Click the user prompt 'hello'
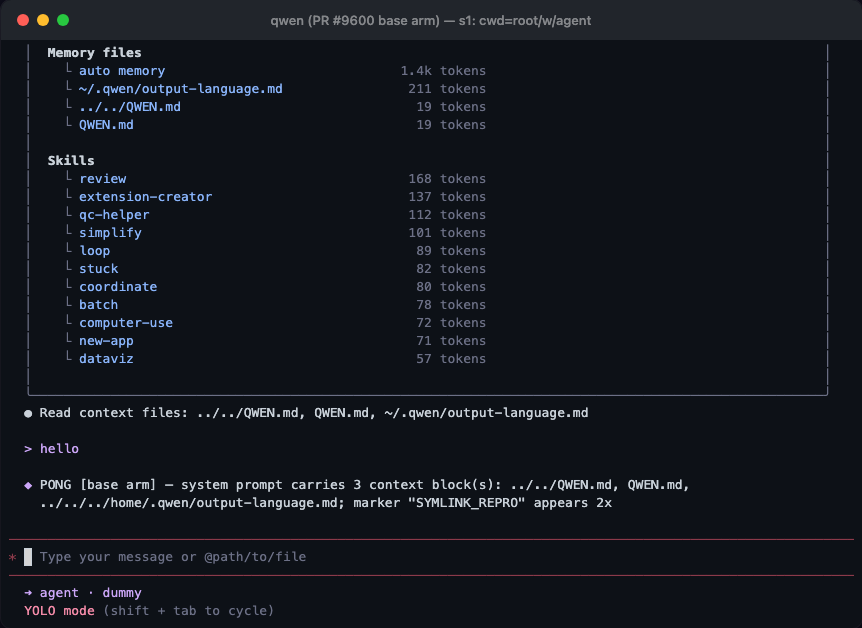 (59, 449)
